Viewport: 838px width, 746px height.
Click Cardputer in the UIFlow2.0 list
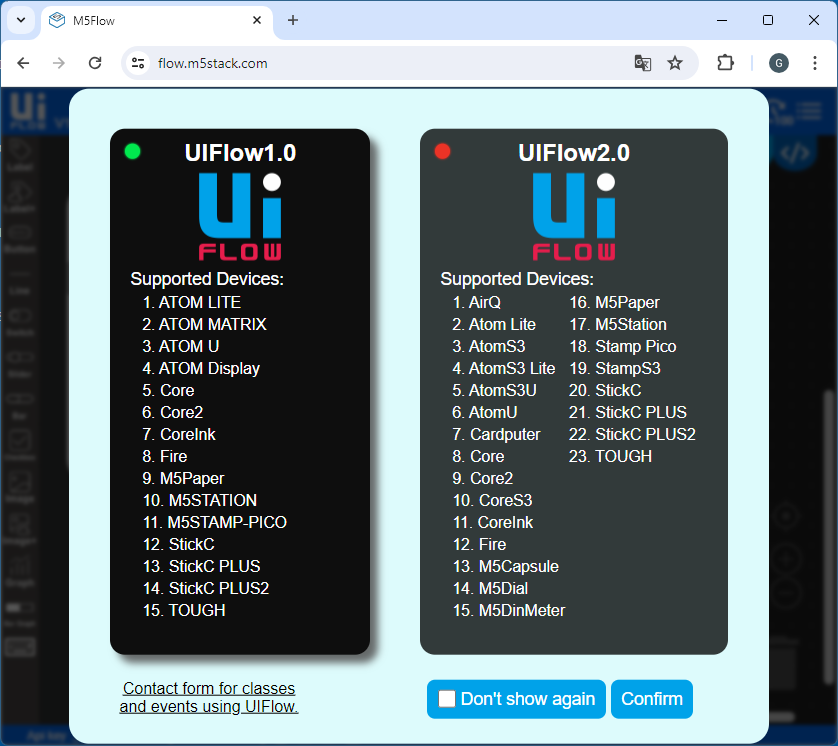tap(505, 434)
